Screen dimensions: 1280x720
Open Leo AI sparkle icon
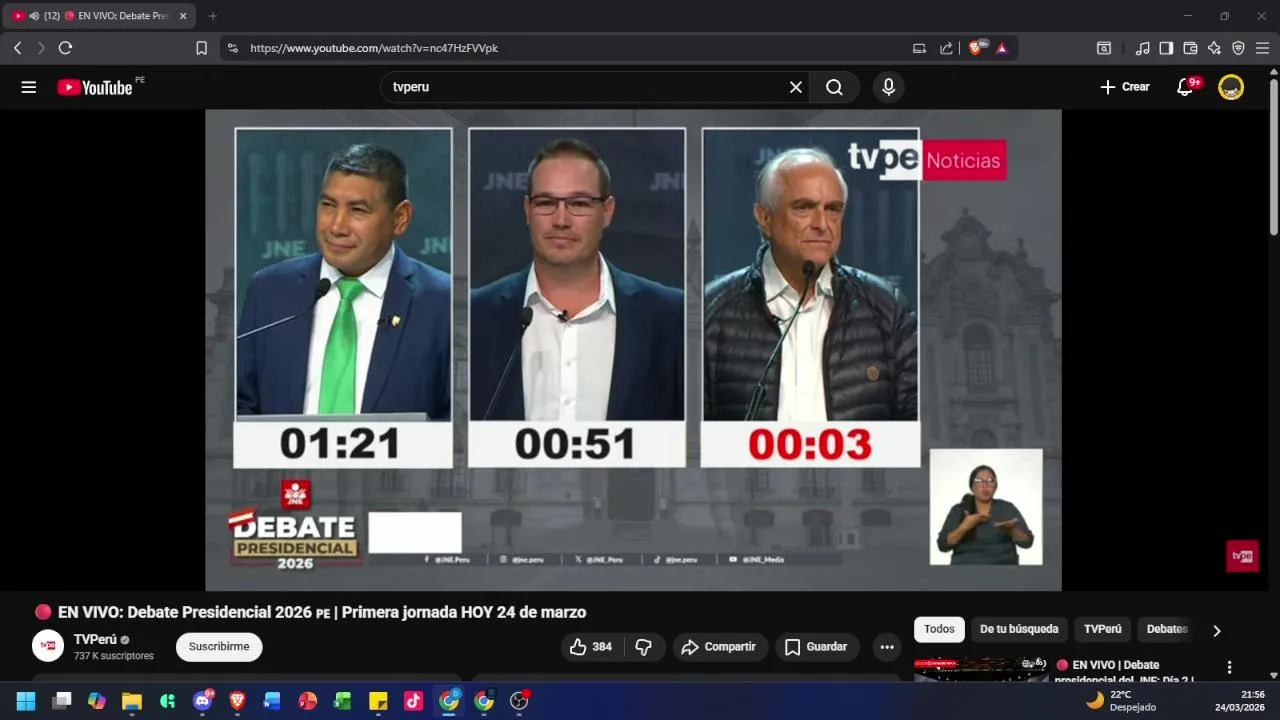(x=1214, y=48)
